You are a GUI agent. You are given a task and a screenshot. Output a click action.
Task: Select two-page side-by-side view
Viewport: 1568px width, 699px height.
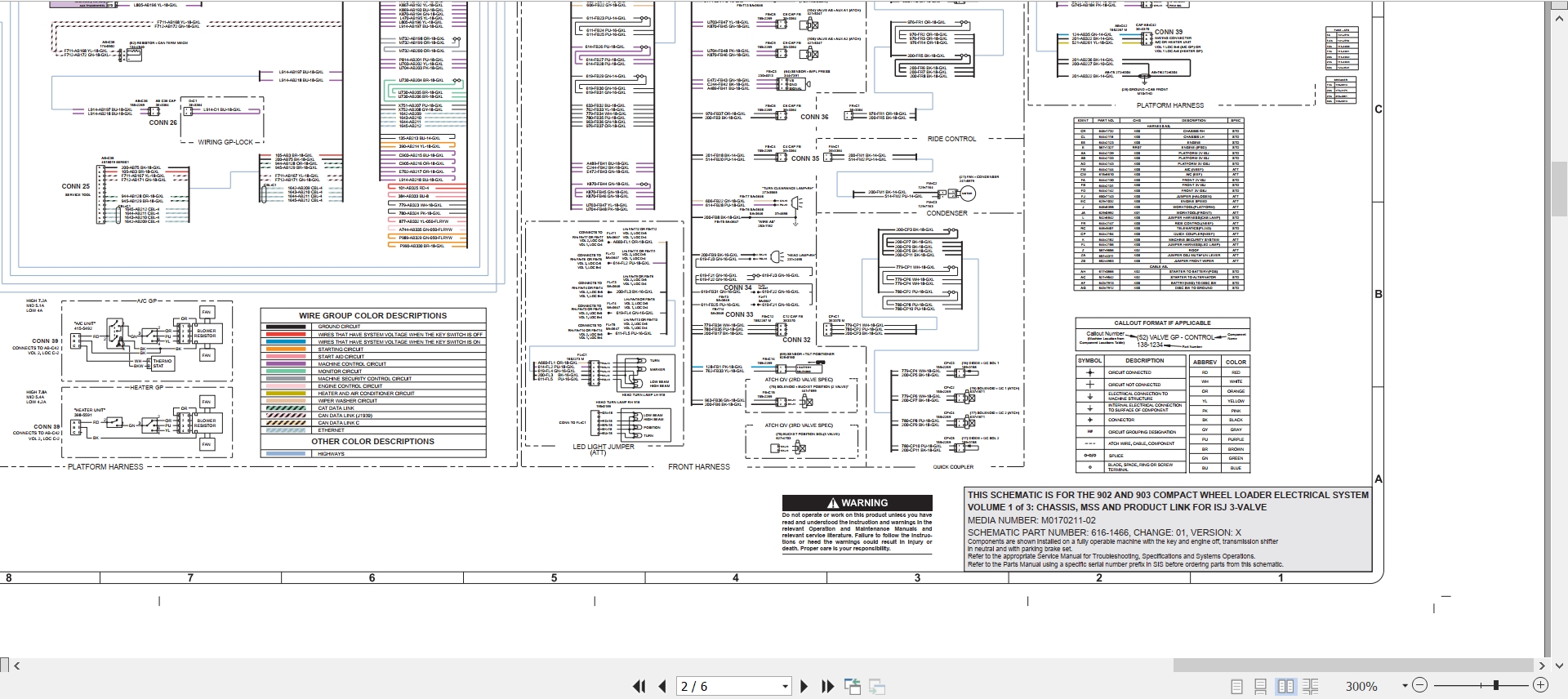pos(1285,687)
